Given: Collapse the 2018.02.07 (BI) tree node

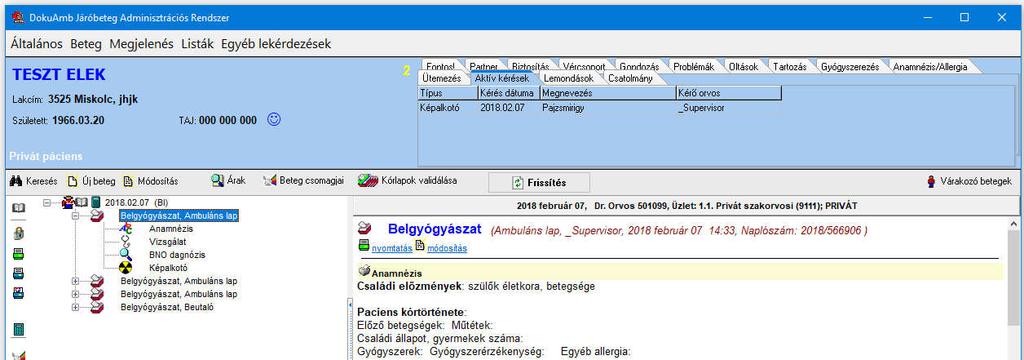Looking at the screenshot, I should [x=47, y=203].
